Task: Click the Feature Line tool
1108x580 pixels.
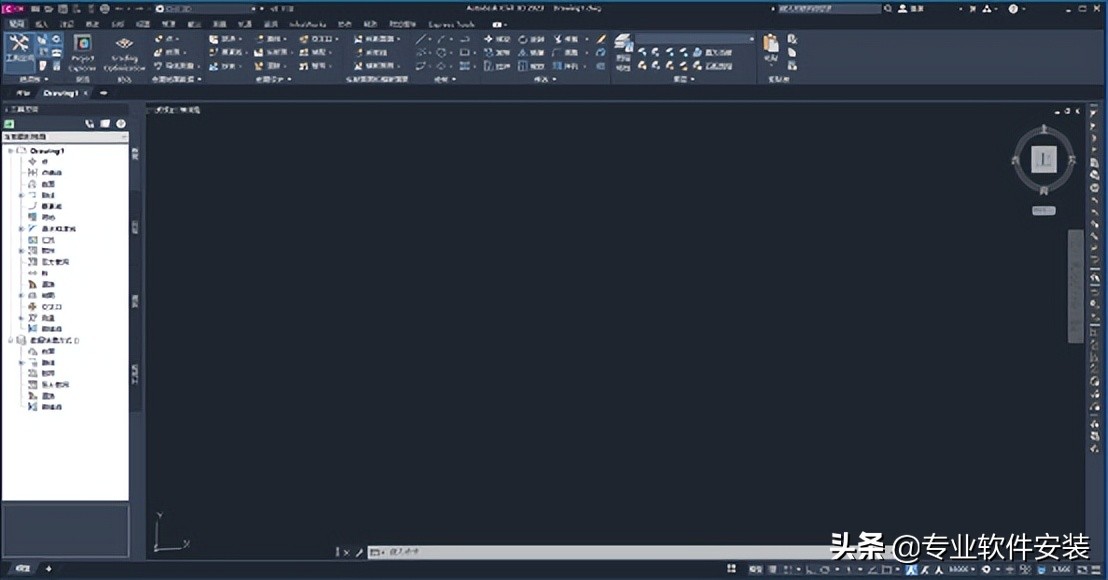Action: [x=228, y=52]
